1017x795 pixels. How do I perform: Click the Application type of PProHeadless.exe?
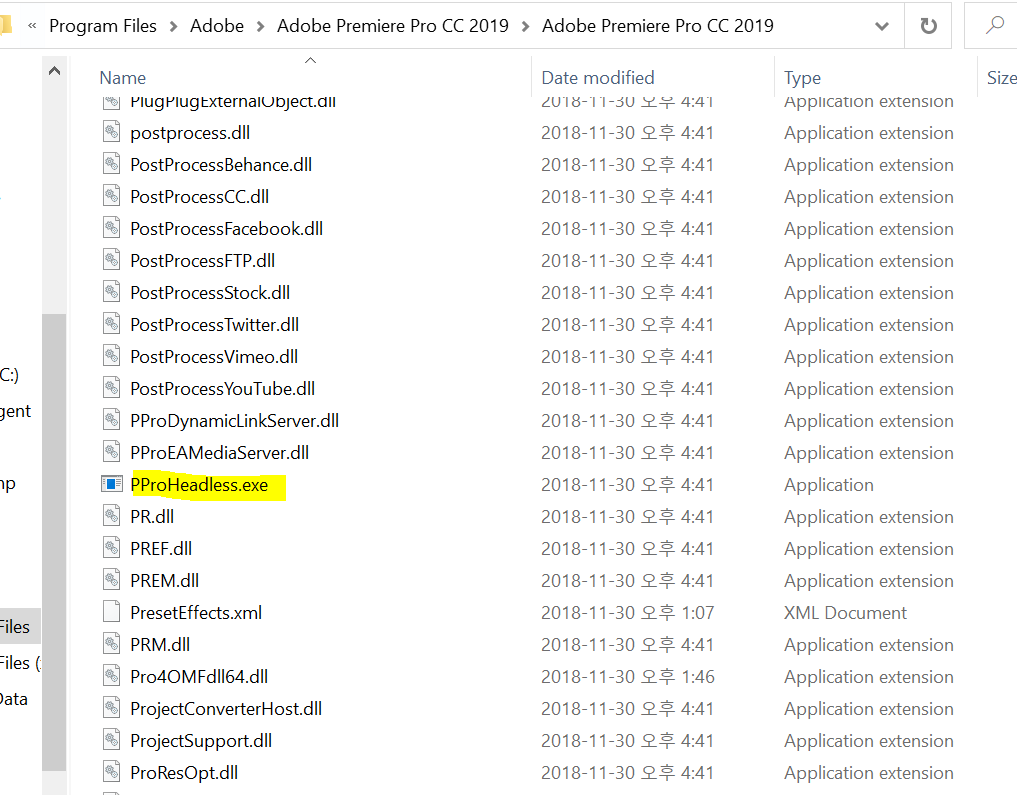(828, 484)
